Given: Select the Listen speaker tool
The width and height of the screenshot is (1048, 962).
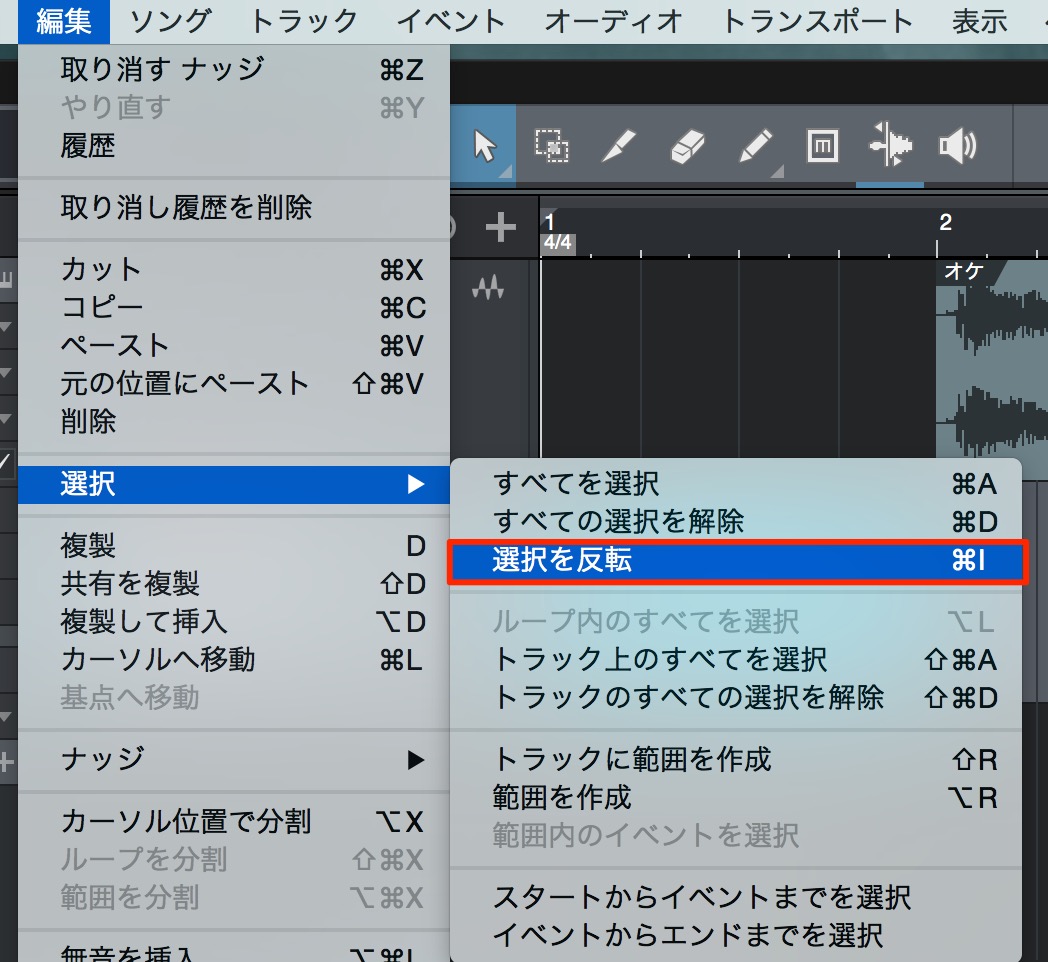Looking at the screenshot, I should click(x=958, y=146).
